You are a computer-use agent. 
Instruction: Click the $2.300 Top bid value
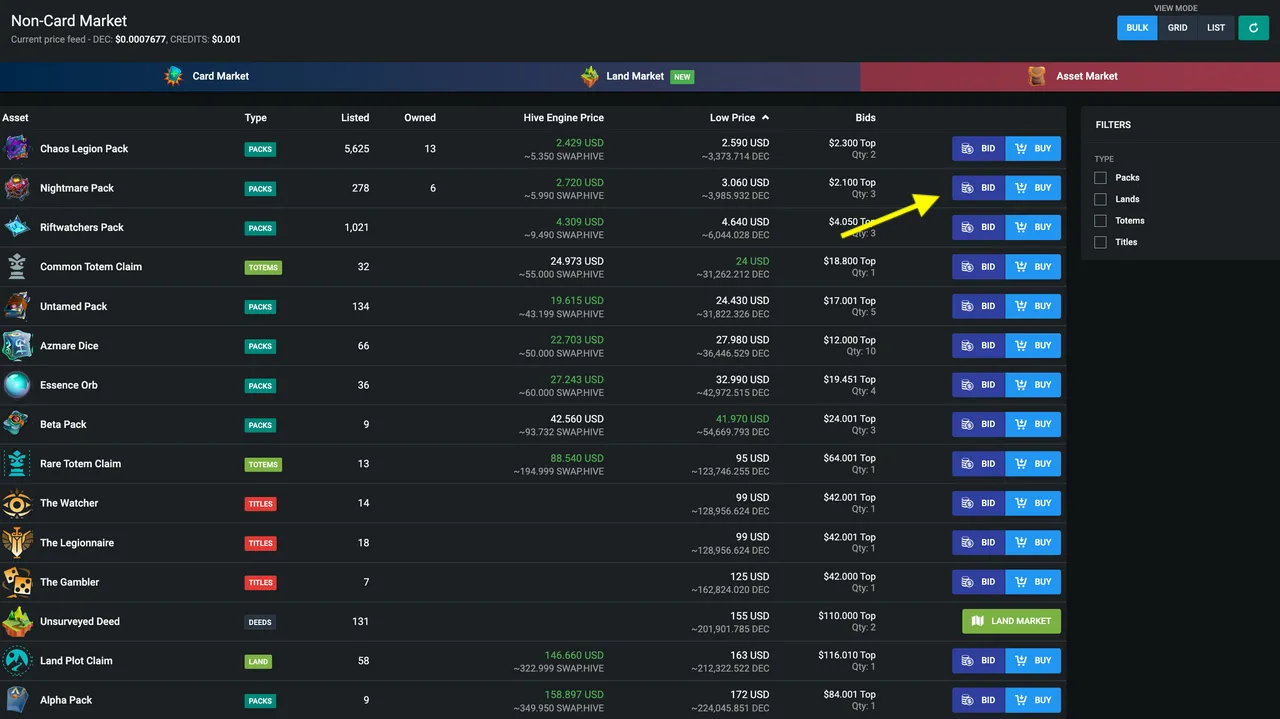pyautogui.click(x=852, y=143)
